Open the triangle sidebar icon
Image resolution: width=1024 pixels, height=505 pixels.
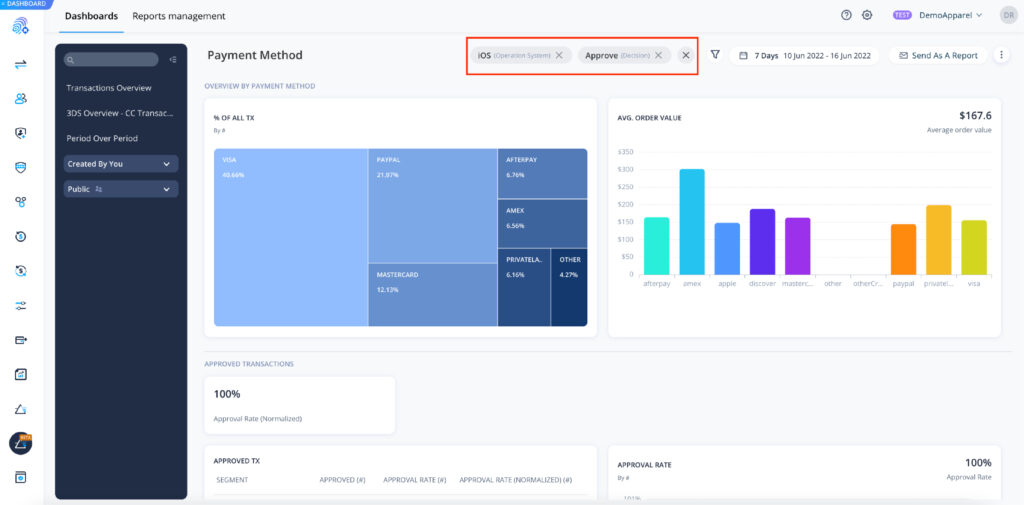click(x=20, y=410)
